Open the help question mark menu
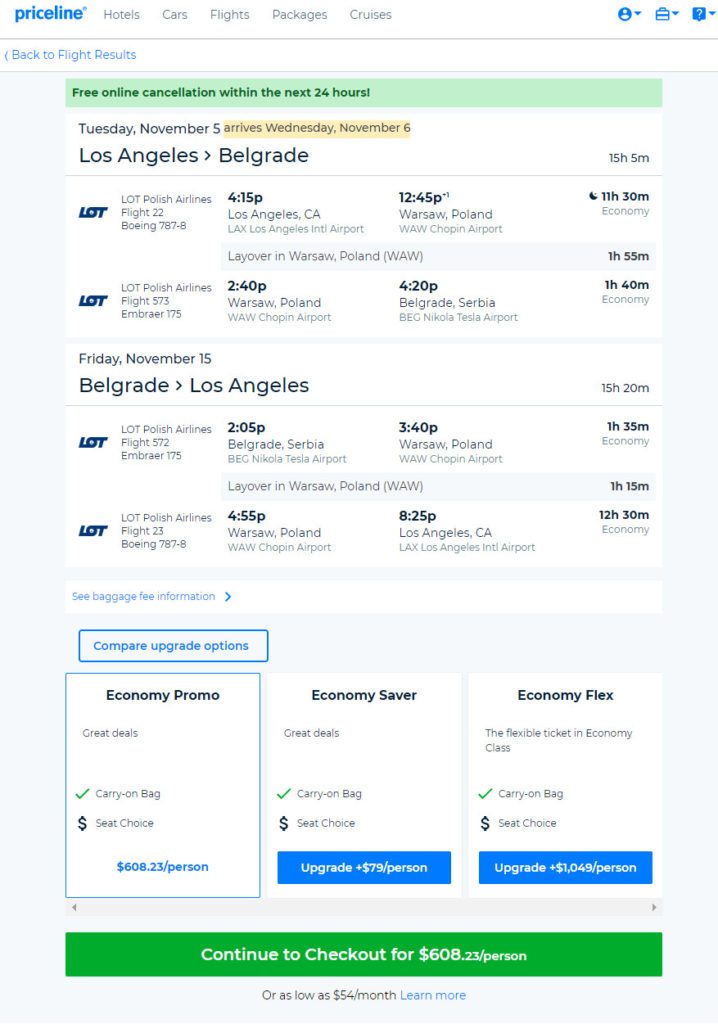 (703, 14)
